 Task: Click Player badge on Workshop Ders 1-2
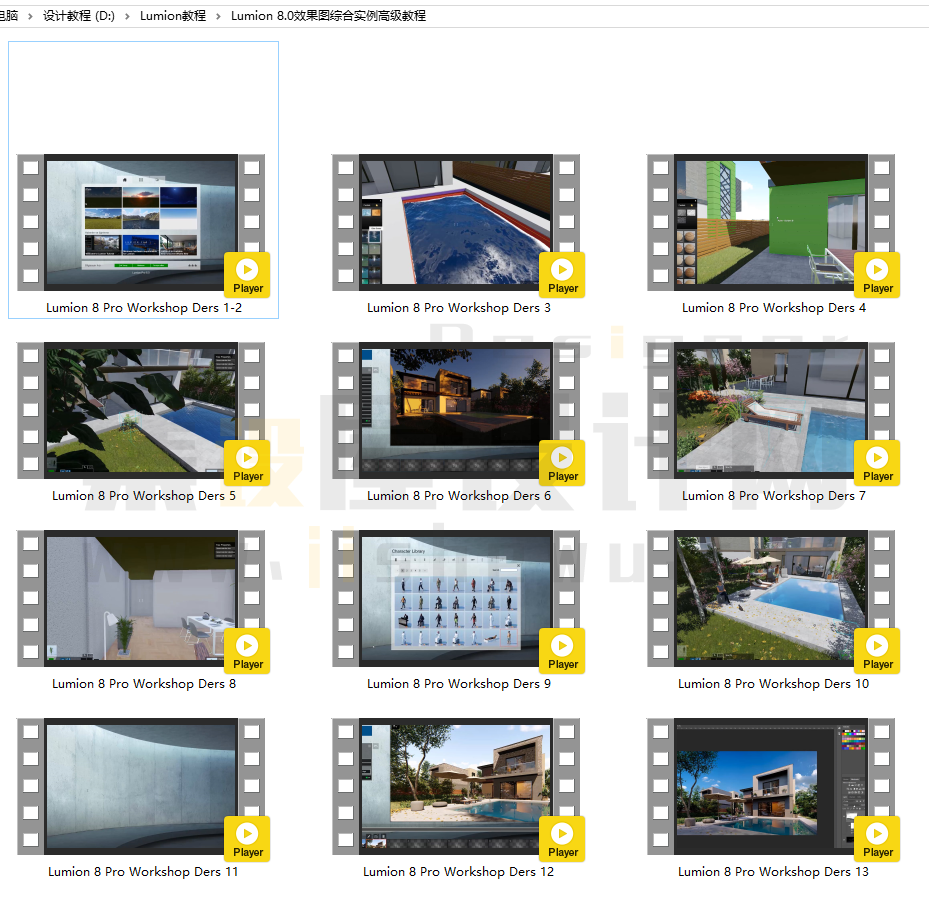point(248,275)
